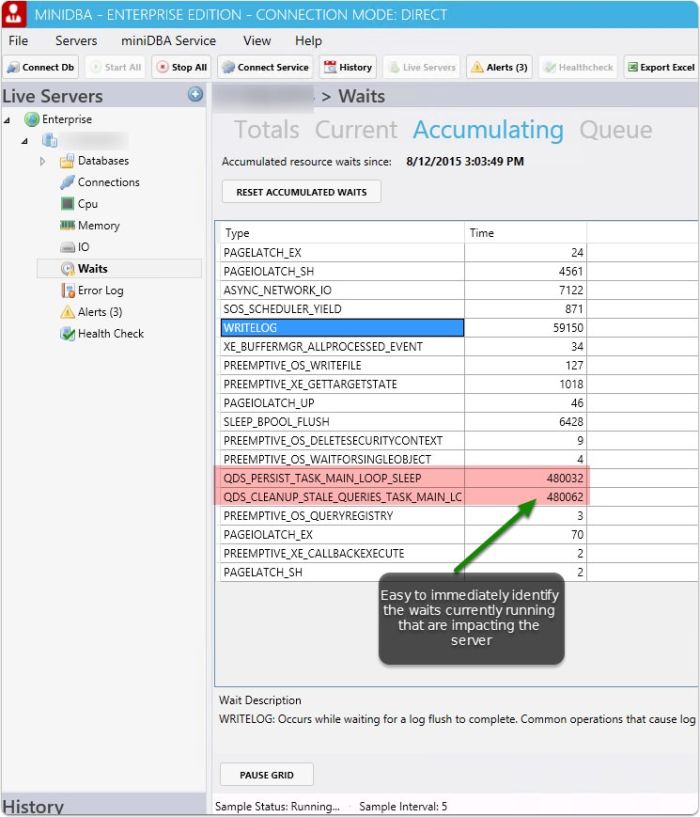Click the Alerts (3) toolbar button
Viewport: 700px width, 817px height.
click(498, 67)
